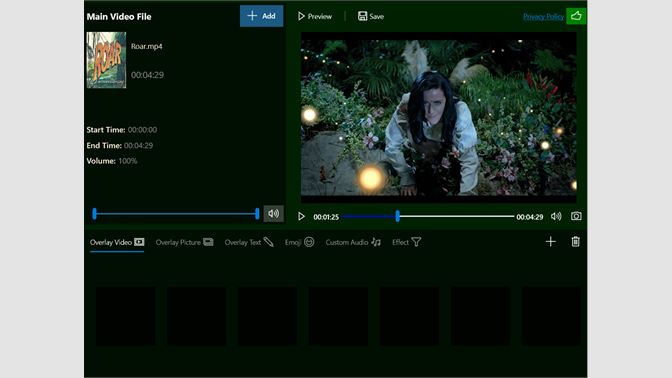Image resolution: width=672 pixels, height=378 pixels.
Task: Switch to the Custom Audio tab
Action: point(353,243)
